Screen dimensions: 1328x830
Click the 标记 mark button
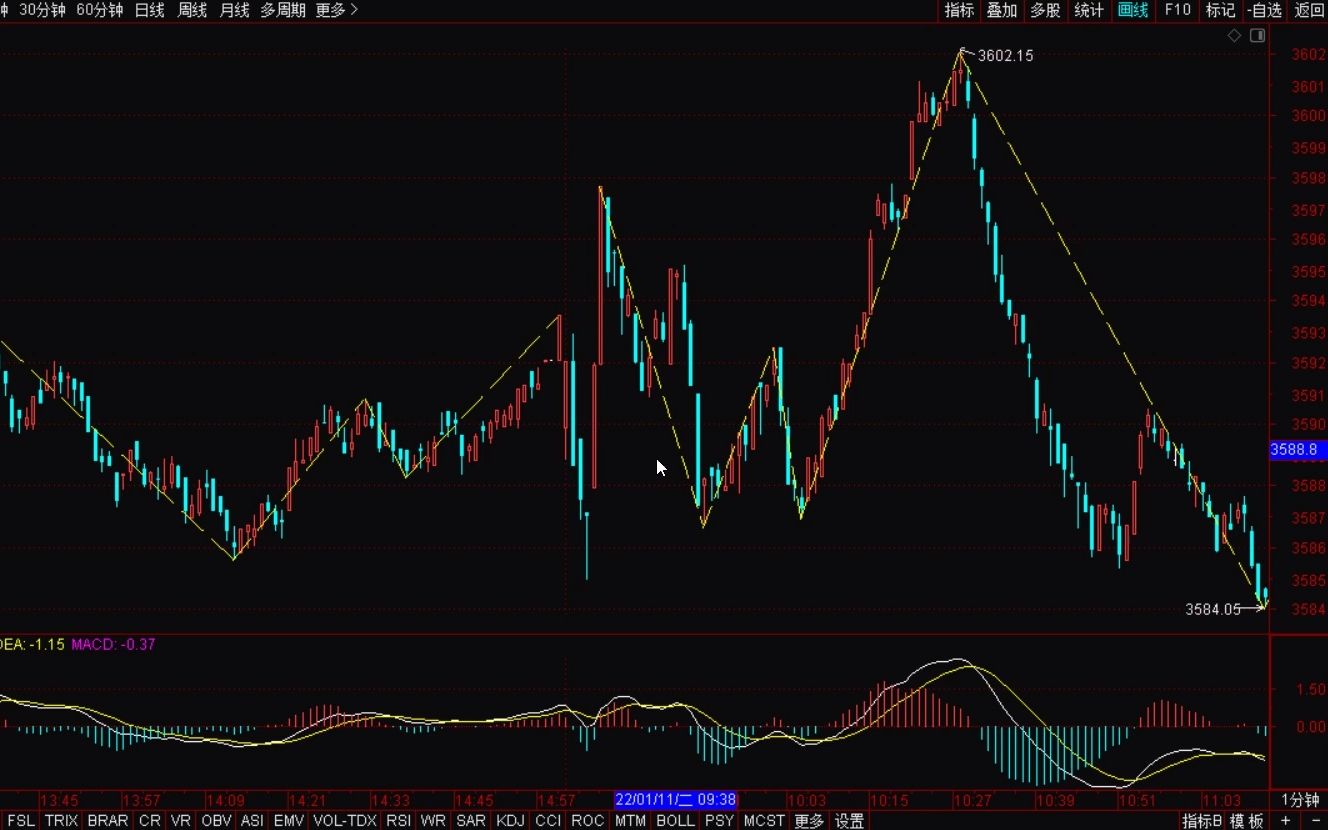pos(1220,10)
